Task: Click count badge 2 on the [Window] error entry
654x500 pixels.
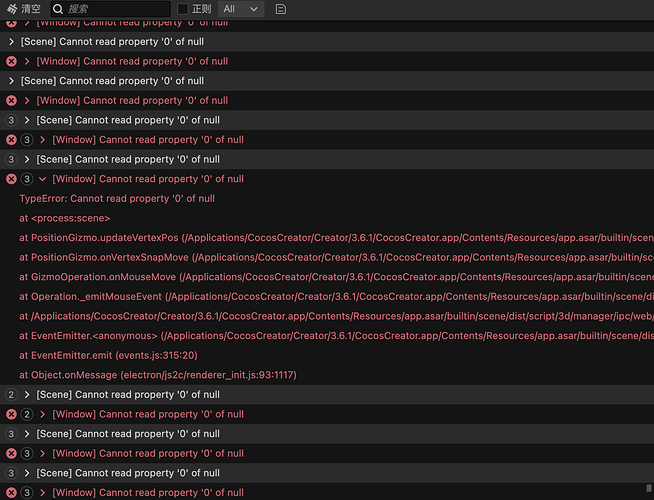Action: pyautogui.click(x=27, y=414)
